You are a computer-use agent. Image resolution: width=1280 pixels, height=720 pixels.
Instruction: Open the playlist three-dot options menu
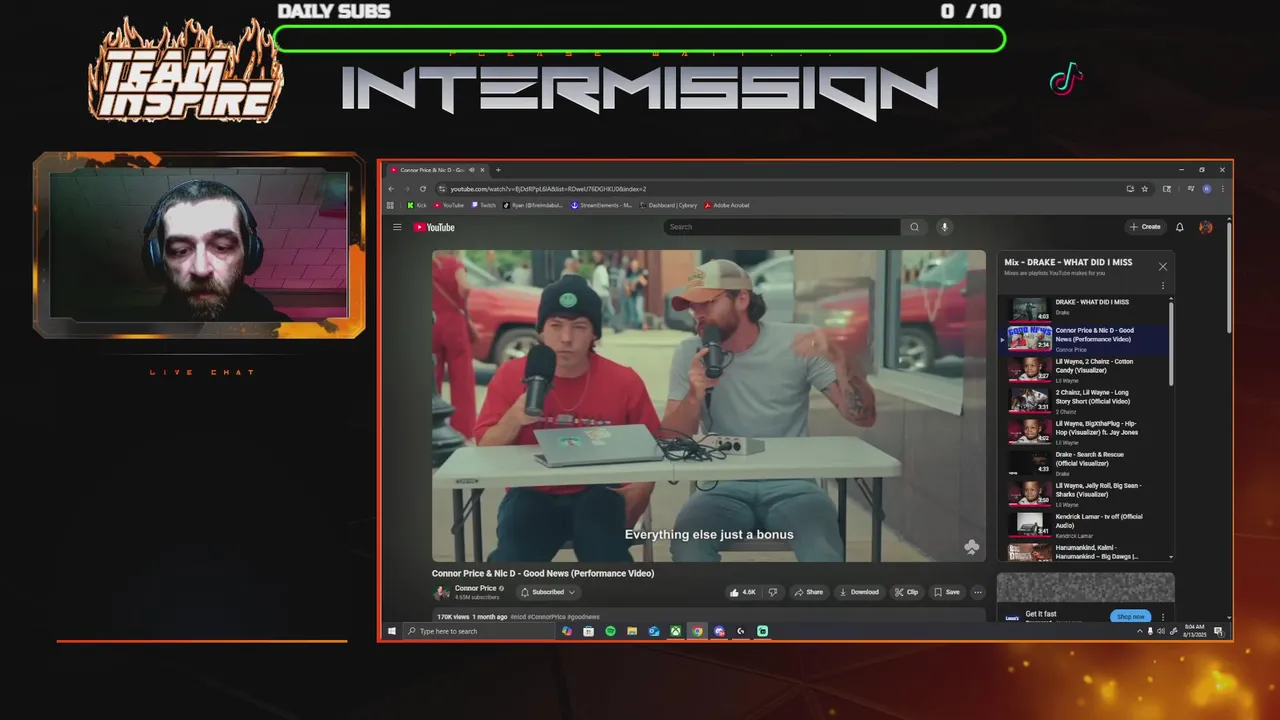coord(1163,286)
